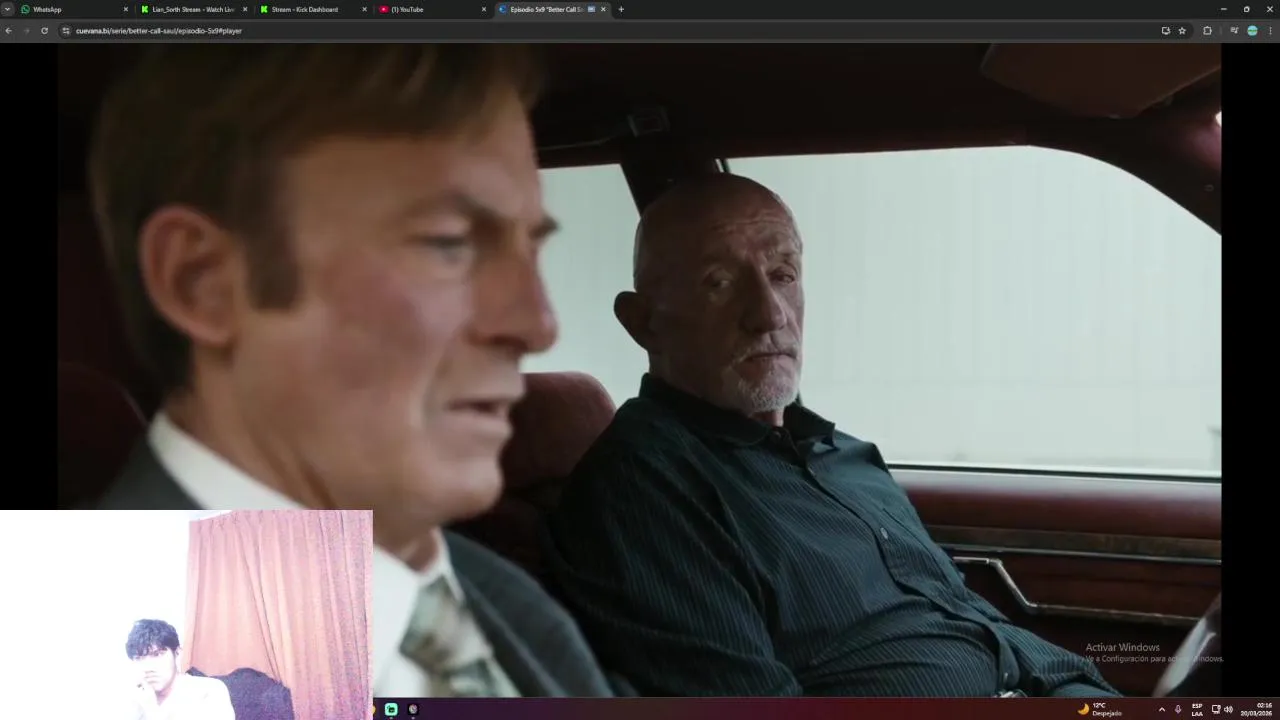This screenshot has width=1280, height=720.
Task: Click the cast/install icon in address bar
Action: pos(1165,31)
